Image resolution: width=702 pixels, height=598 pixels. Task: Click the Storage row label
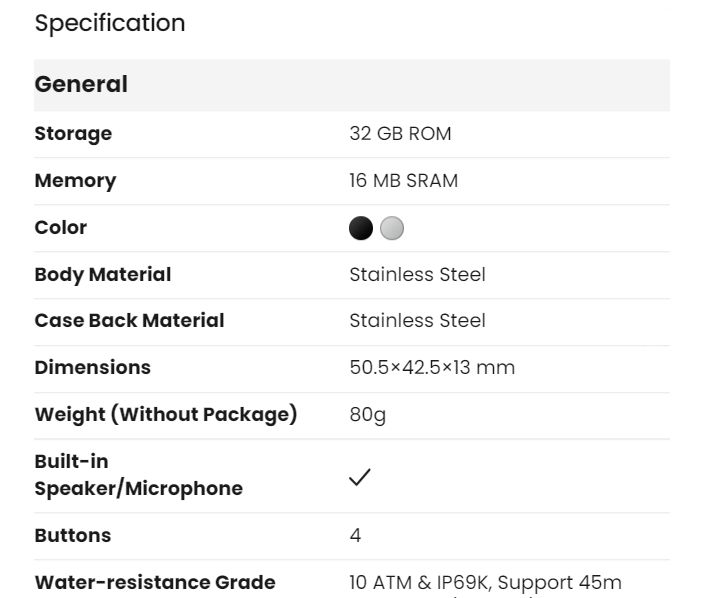[73, 134]
